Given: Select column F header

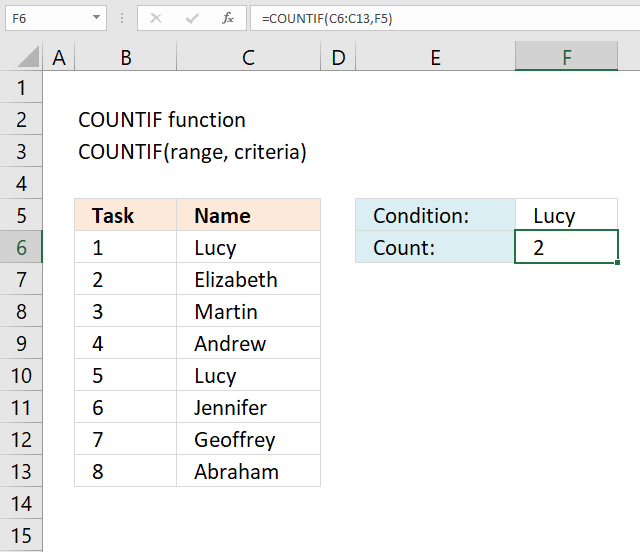Looking at the screenshot, I should click(566, 57).
